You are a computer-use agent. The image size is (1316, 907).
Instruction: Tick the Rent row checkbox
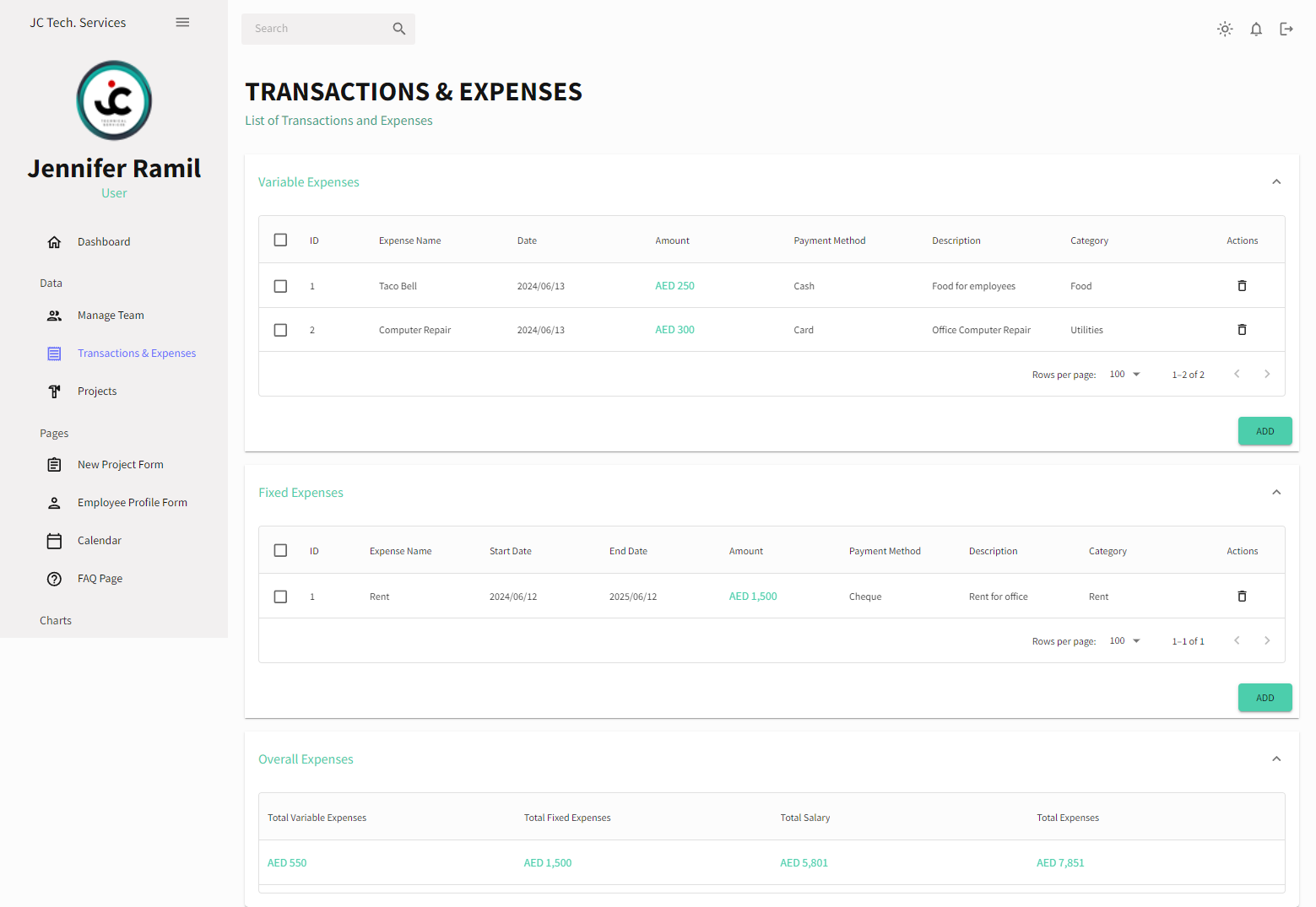click(x=280, y=597)
